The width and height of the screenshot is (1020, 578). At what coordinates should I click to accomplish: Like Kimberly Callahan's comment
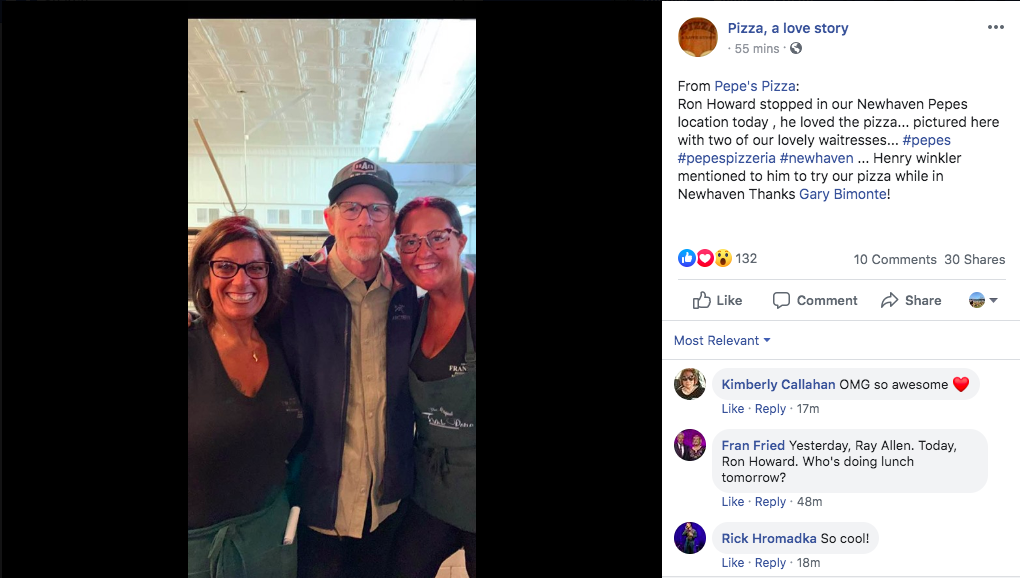732,408
